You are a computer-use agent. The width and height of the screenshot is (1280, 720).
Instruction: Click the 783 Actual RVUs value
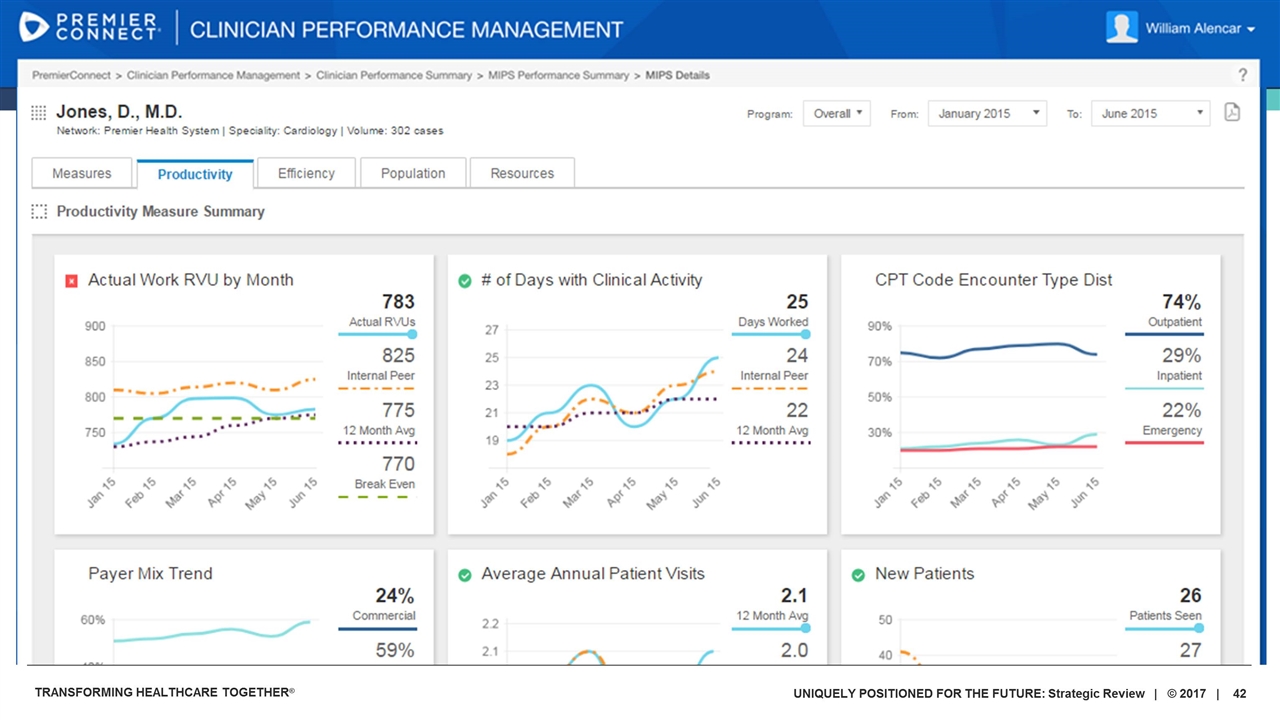pyautogui.click(x=398, y=302)
